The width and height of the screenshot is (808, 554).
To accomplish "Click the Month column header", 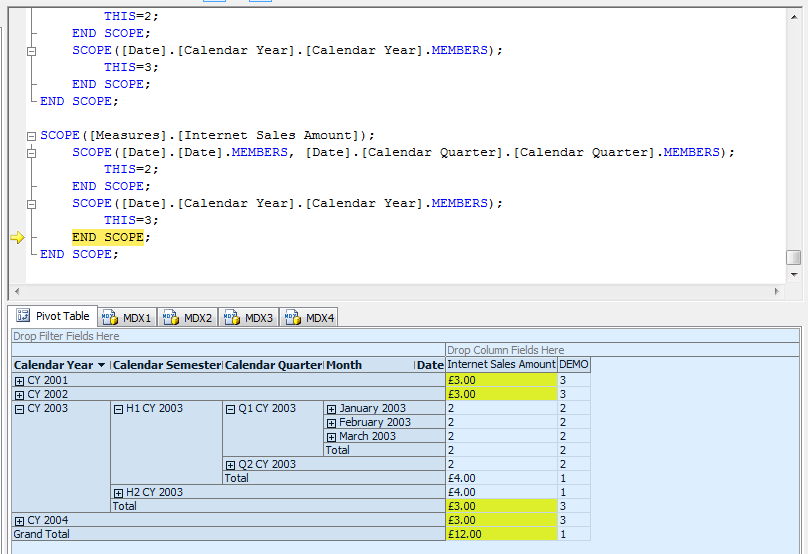I will (x=369, y=365).
